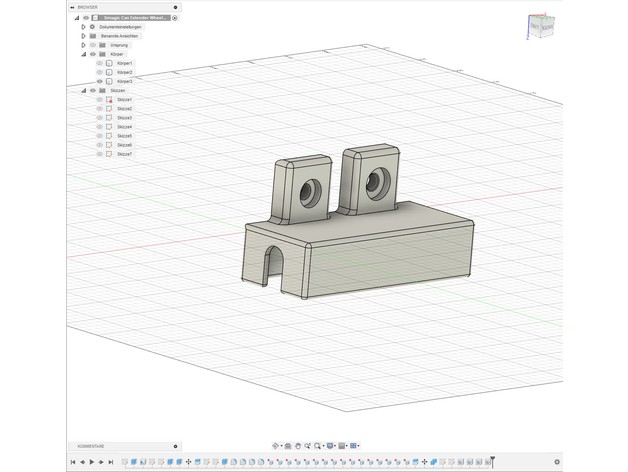This screenshot has height=472, width=628.
Task: Toggle visibility of Körper1
Action: [x=100, y=63]
